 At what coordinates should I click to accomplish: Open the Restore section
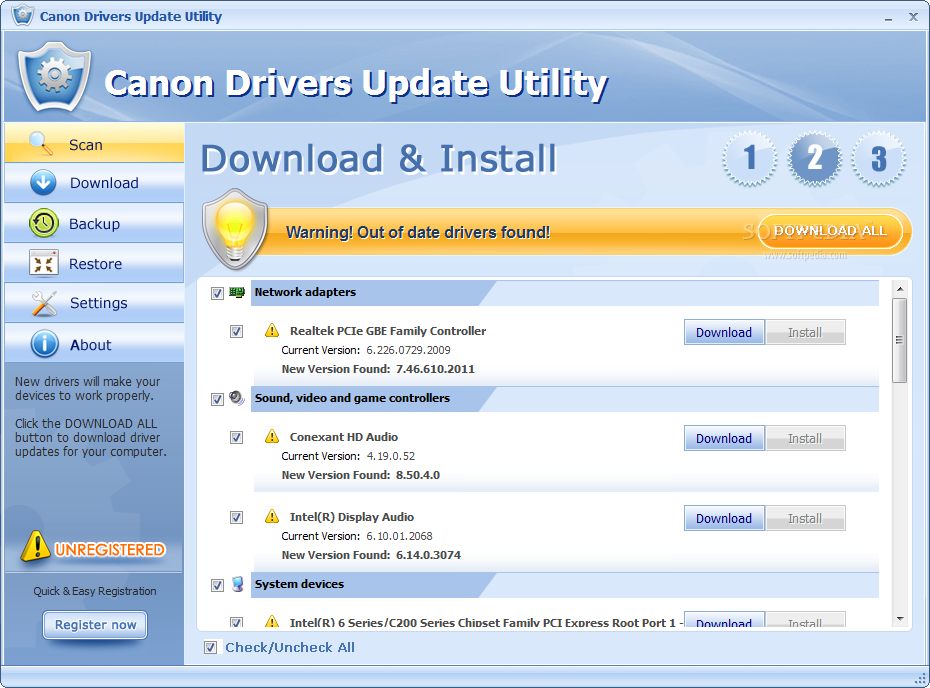[94, 263]
